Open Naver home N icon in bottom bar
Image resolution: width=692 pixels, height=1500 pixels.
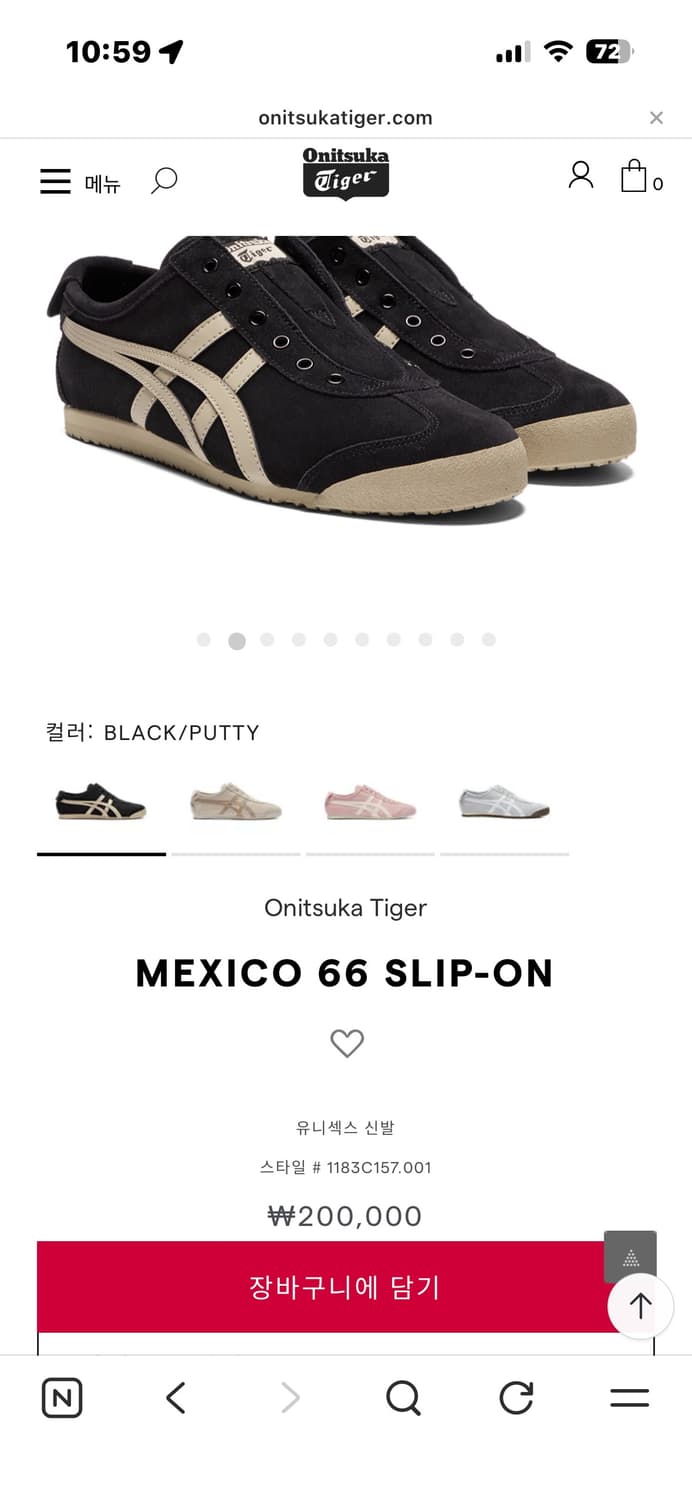click(62, 1397)
